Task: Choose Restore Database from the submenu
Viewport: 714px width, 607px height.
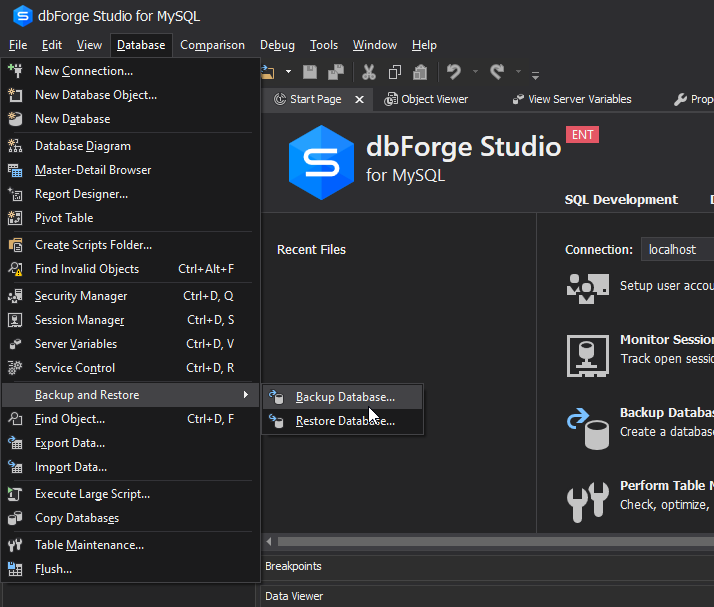Action: (x=342, y=421)
